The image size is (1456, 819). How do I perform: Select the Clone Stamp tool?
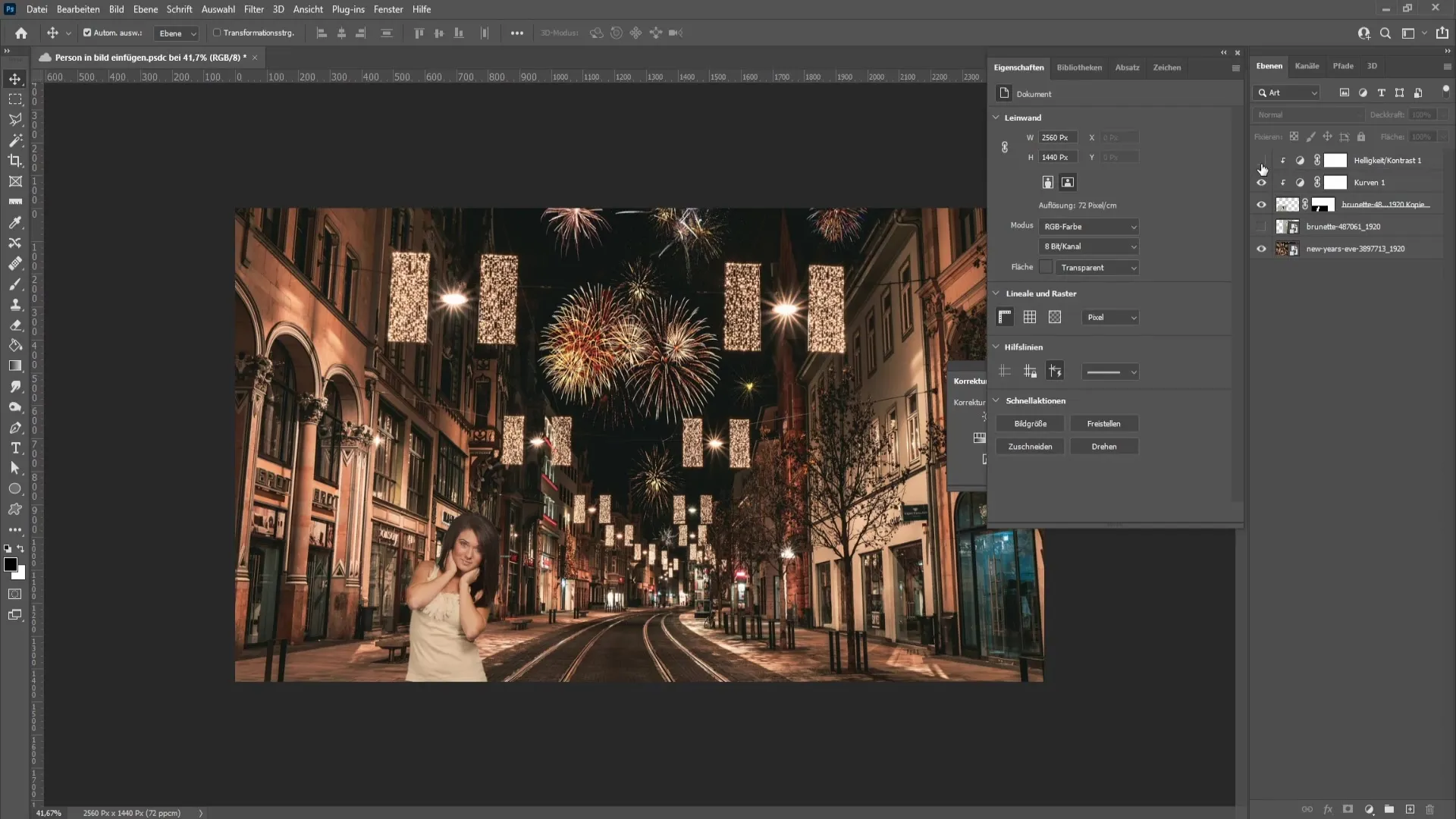coord(15,305)
